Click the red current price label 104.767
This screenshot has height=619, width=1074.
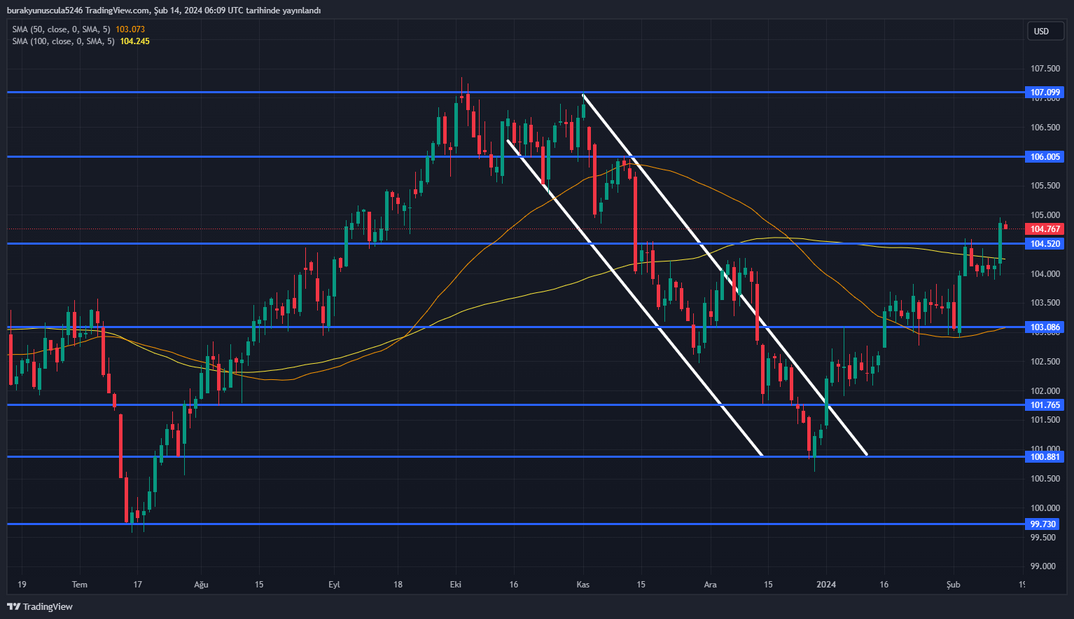(1045, 229)
